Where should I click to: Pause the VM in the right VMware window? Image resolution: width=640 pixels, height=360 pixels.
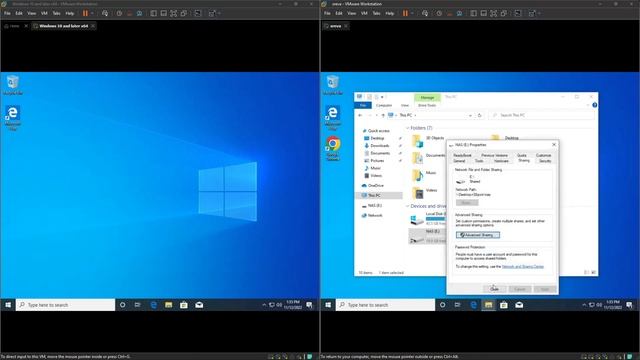tap(405, 13)
